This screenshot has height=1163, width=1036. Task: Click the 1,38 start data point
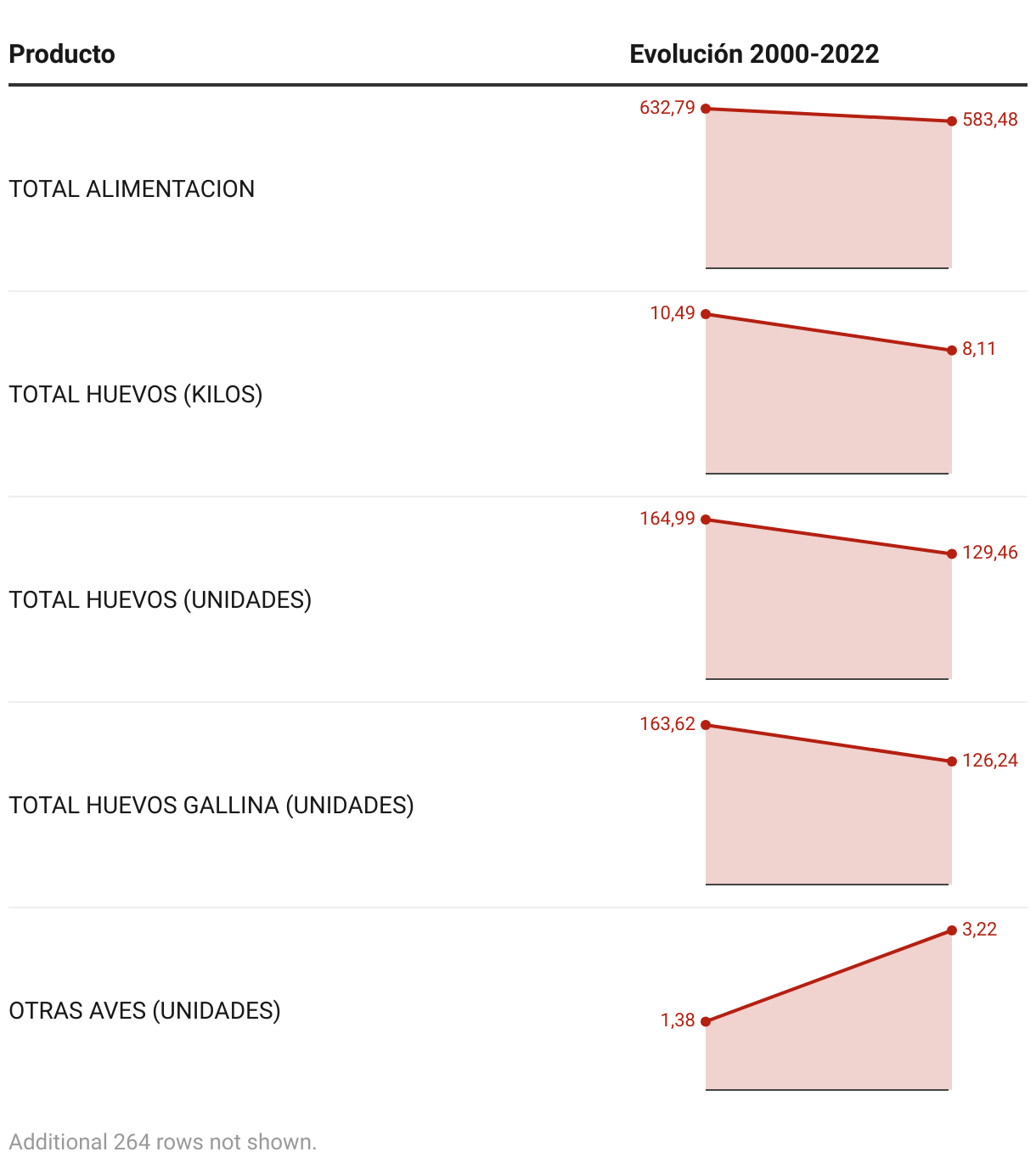(706, 1021)
